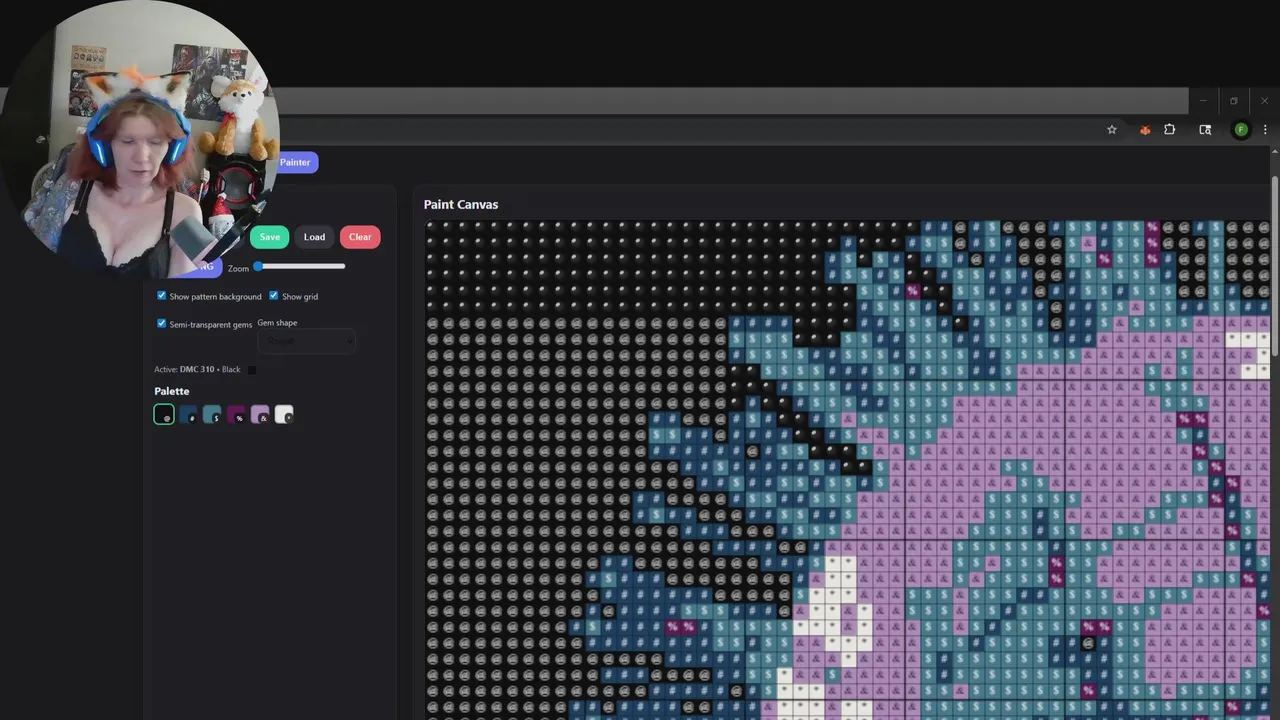This screenshot has width=1280, height=720.
Task: Open the browser Extensions puzzle icon
Action: [x=1169, y=130]
